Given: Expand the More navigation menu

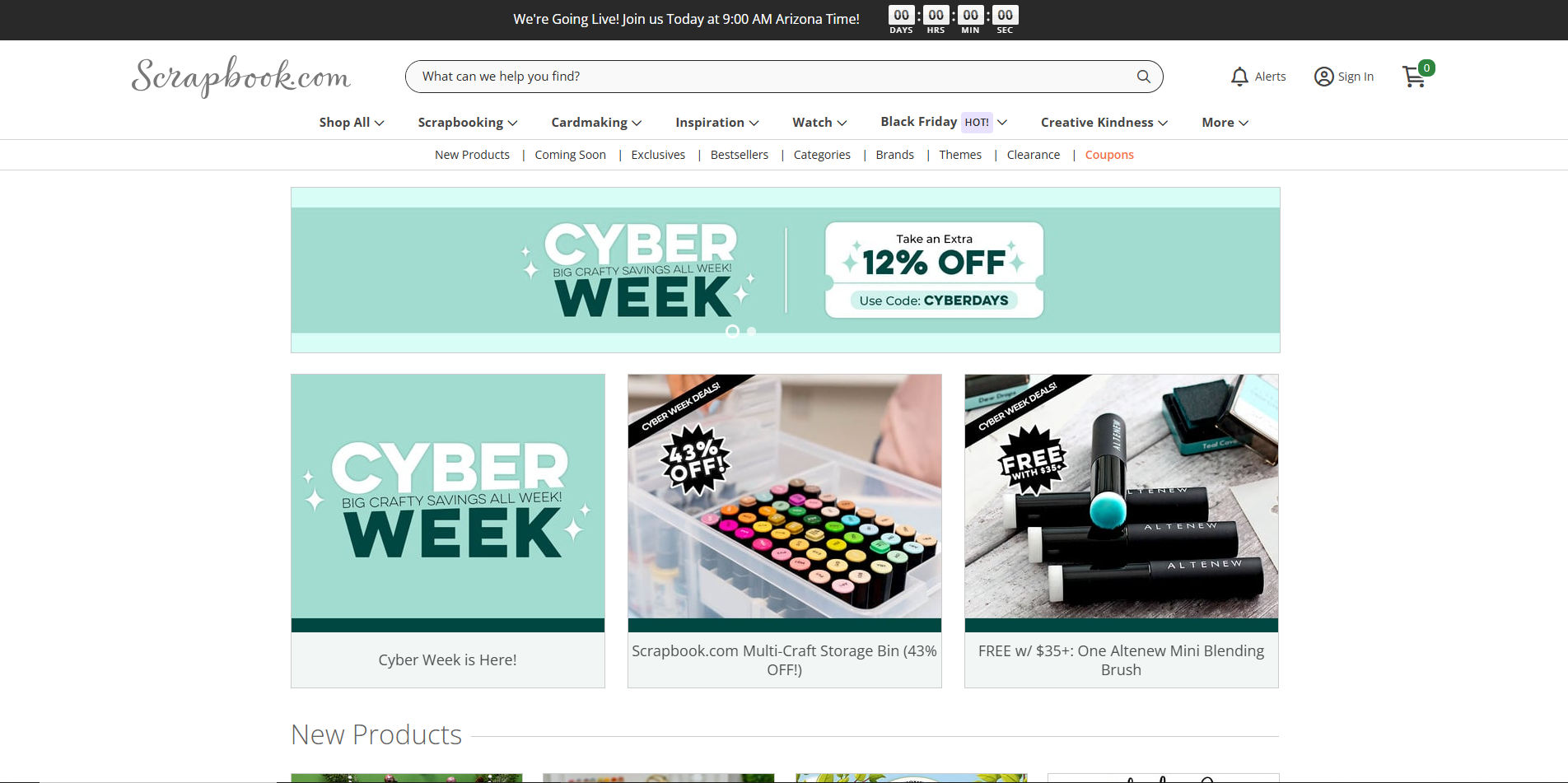Looking at the screenshot, I should pos(1225,122).
